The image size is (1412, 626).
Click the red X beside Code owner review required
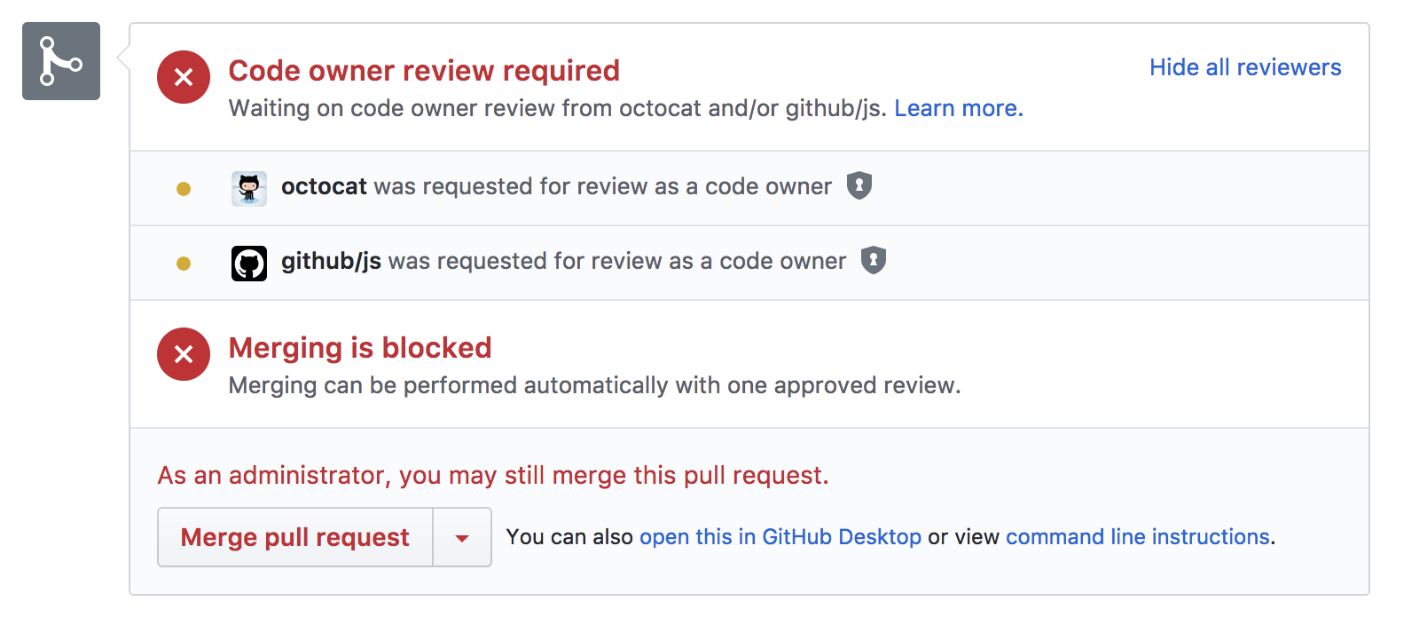point(183,76)
